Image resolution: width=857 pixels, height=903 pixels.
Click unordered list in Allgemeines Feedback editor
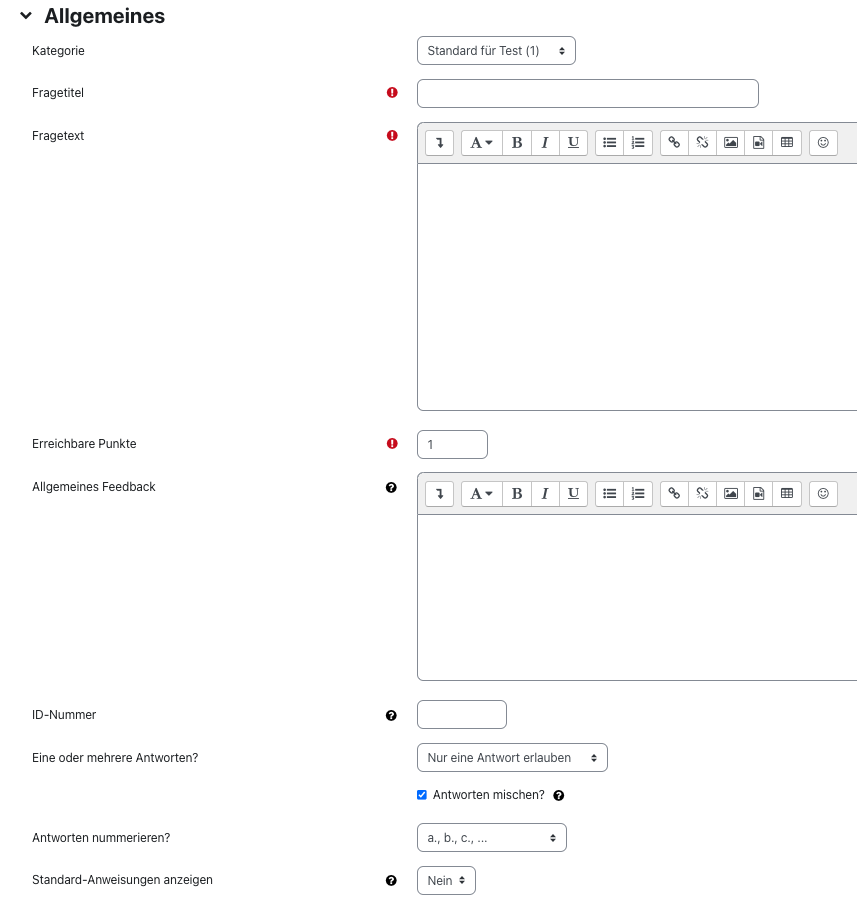coord(609,493)
